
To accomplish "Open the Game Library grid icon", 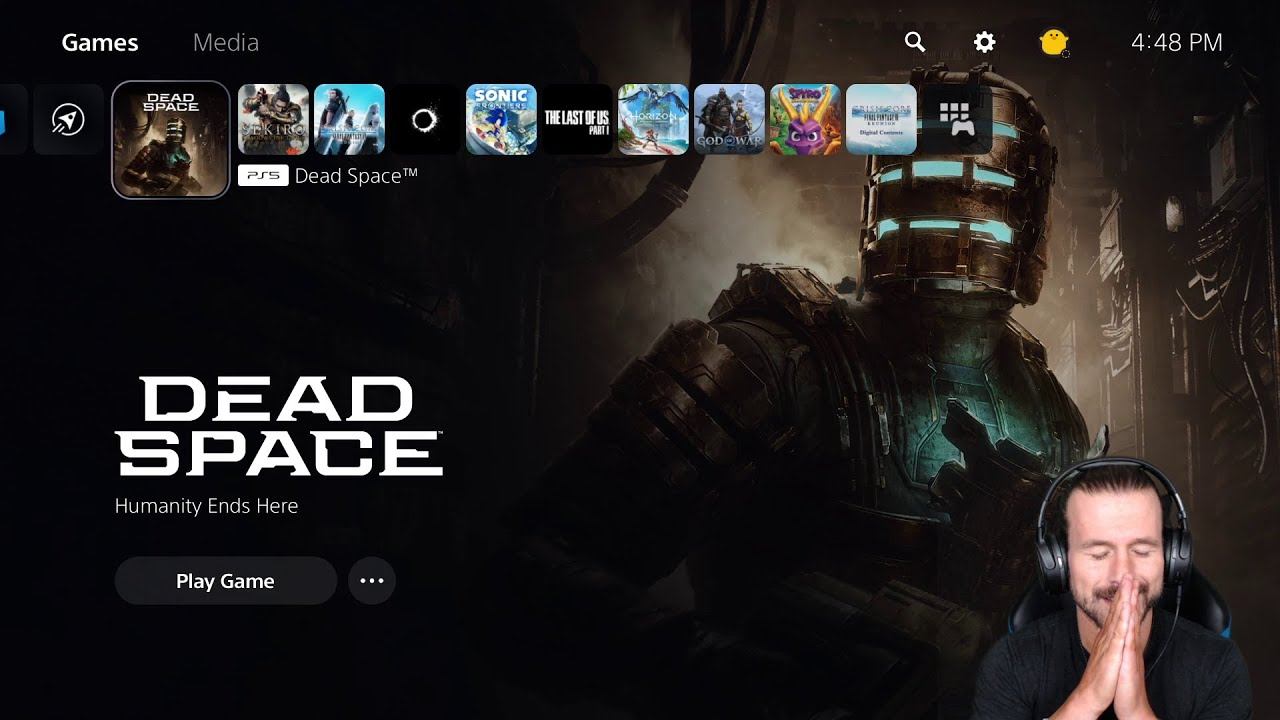I will click(957, 120).
